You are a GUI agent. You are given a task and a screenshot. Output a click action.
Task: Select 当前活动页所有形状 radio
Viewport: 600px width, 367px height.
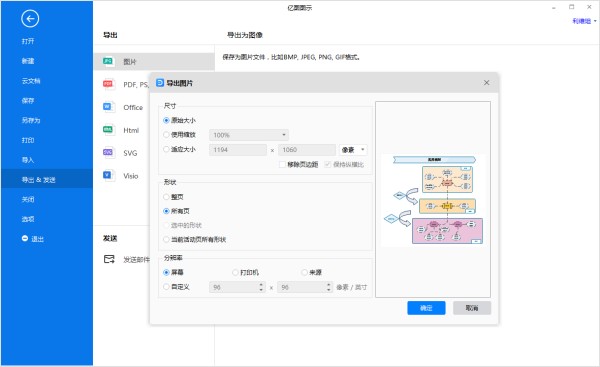pyautogui.click(x=166, y=240)
